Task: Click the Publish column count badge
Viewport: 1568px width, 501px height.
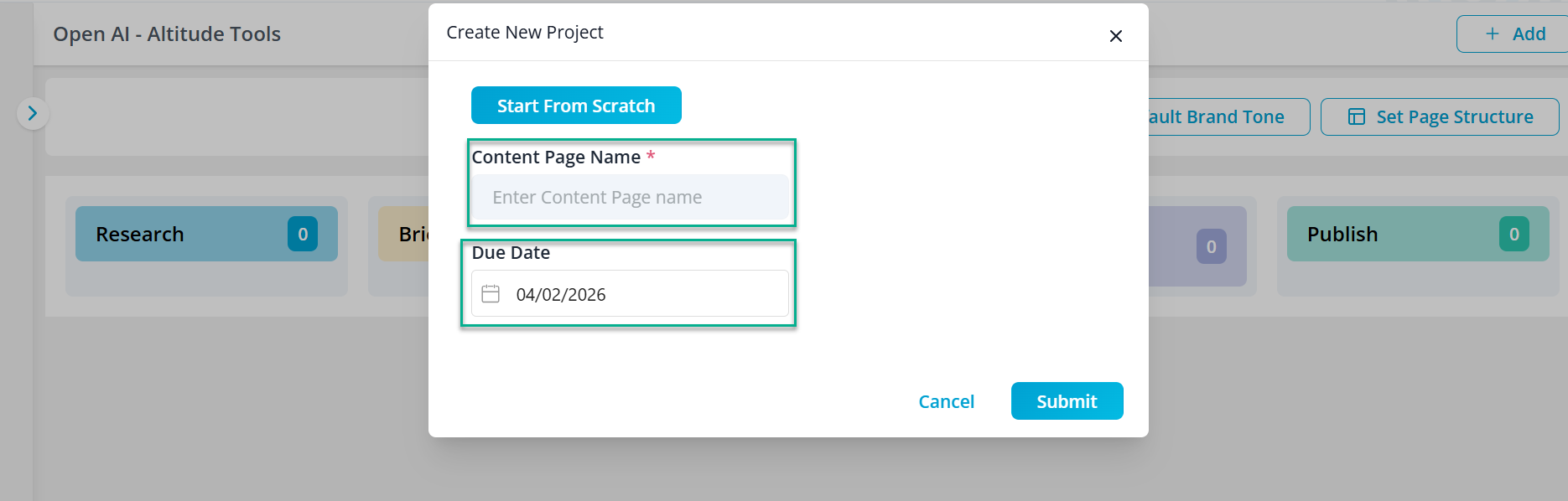Action: click(x=1513, y=235)
